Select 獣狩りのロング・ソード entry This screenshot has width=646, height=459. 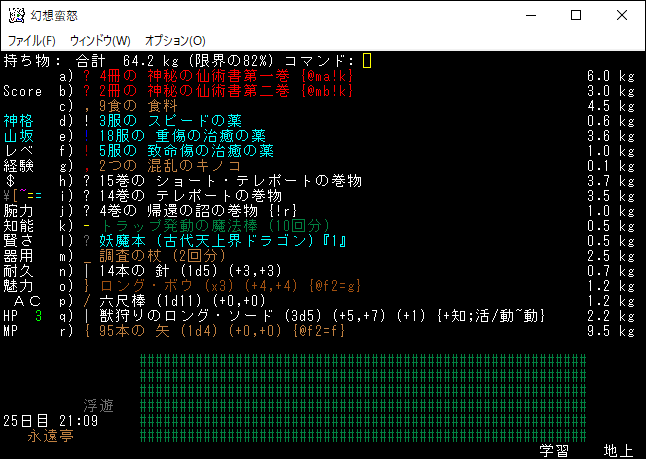(300, 316)
